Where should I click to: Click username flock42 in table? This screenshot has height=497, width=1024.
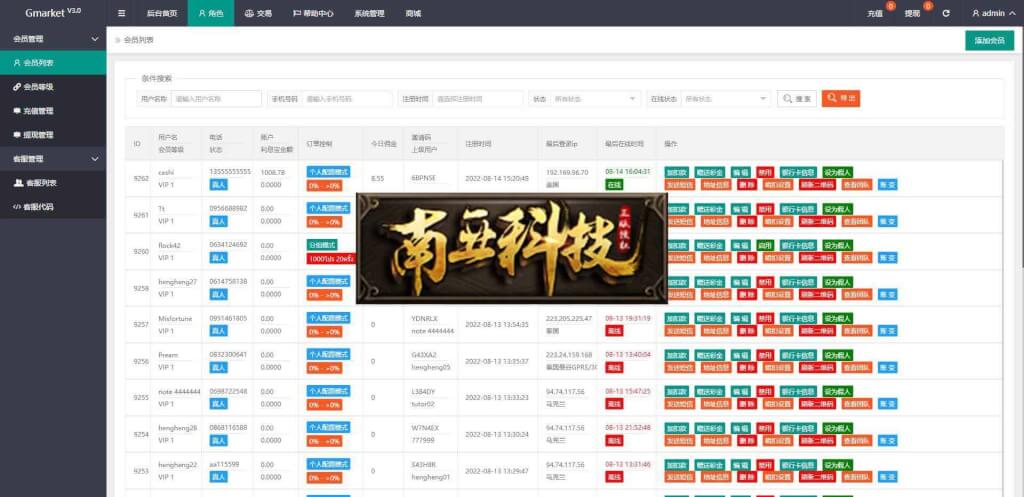[x=169, y=246]
